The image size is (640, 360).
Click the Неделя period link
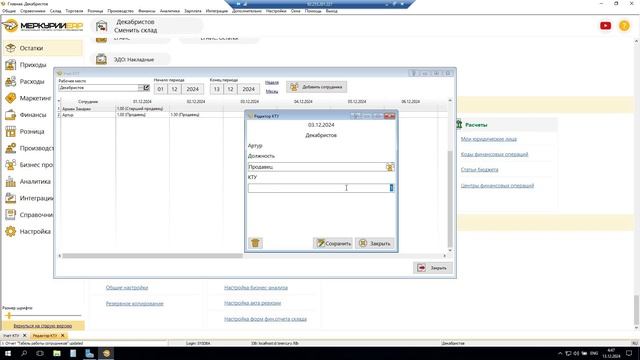tap(272, 82)
